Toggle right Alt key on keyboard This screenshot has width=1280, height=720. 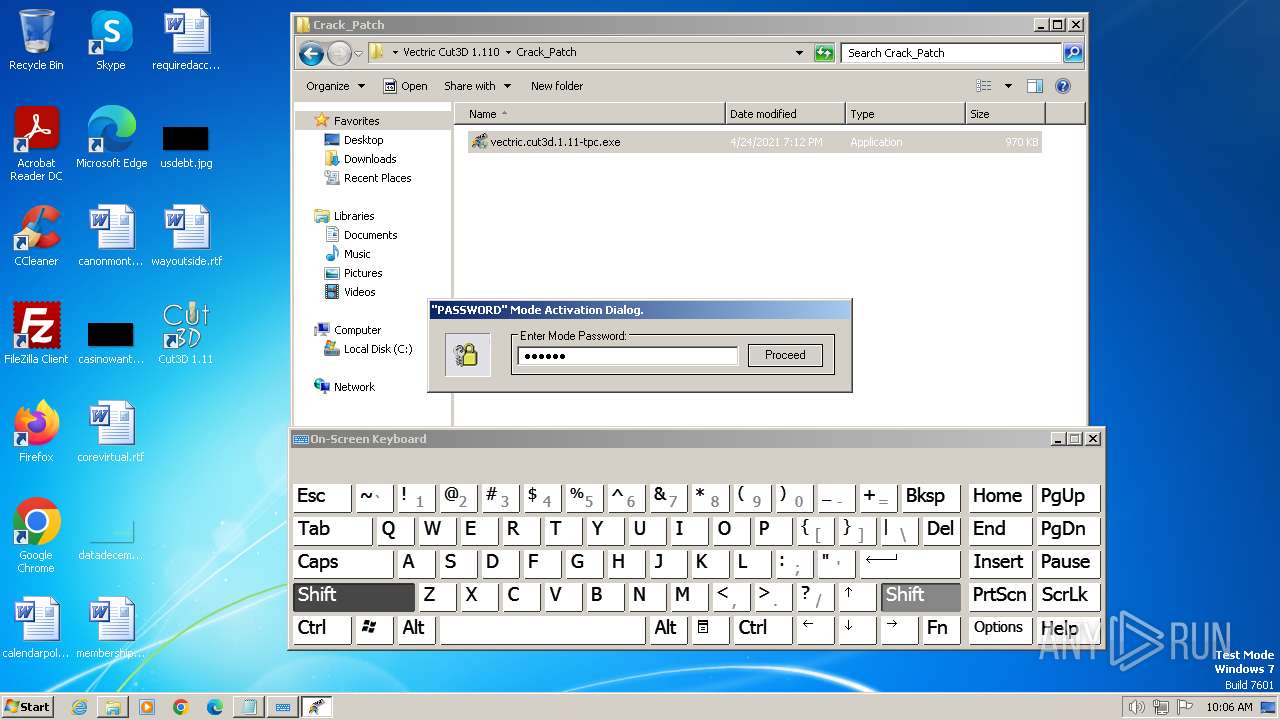click(x=667, y=629)
